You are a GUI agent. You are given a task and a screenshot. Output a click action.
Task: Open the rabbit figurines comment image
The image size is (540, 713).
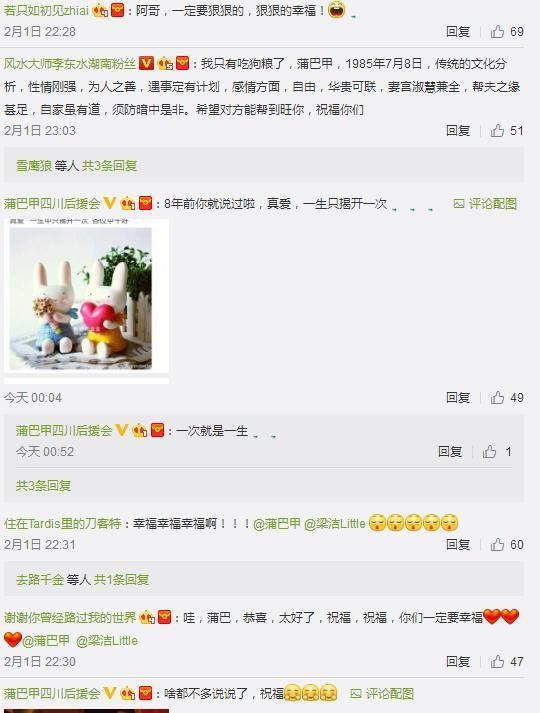tap(86, 301)
